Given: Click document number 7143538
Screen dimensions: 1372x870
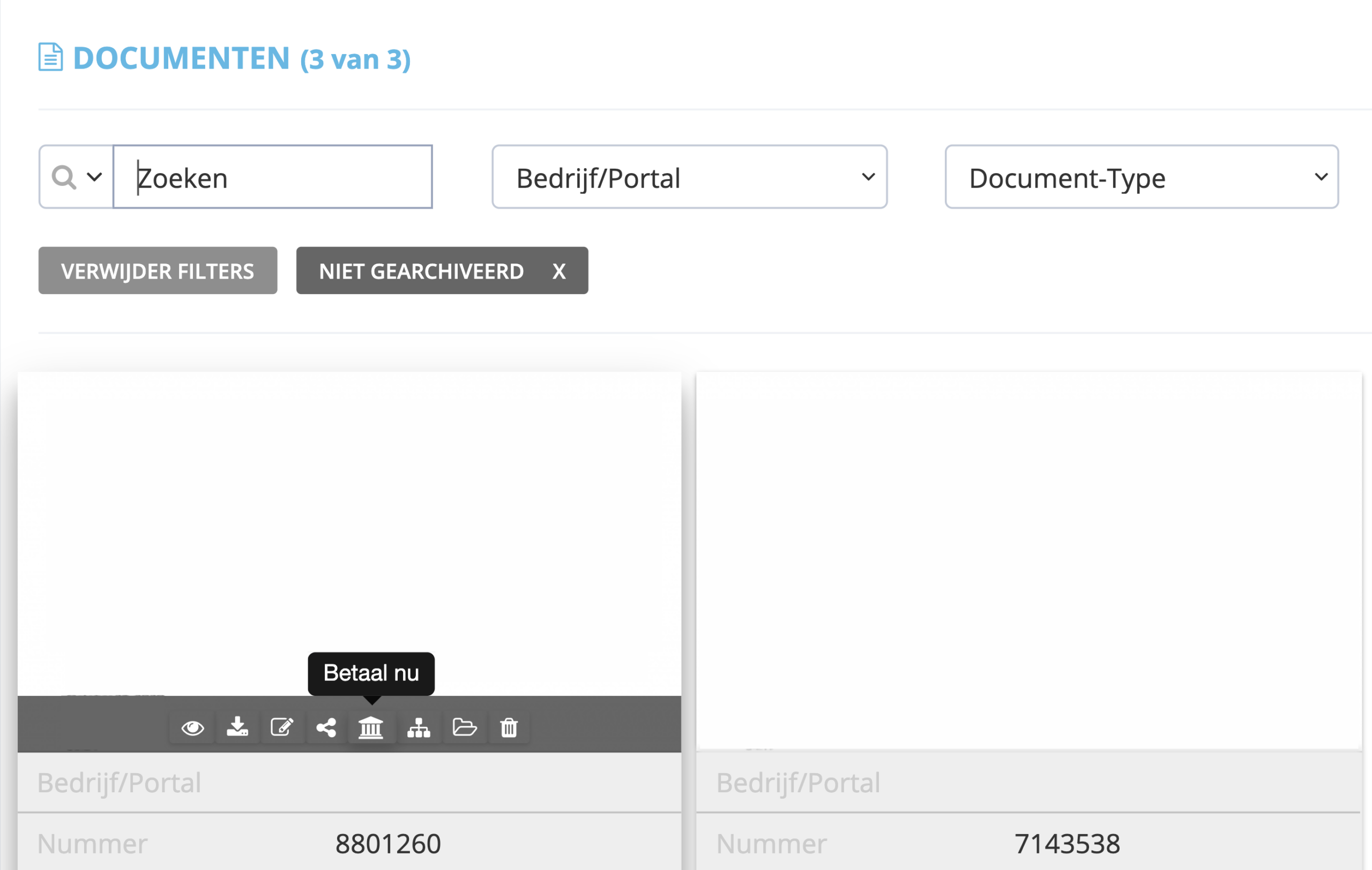Looking at the screenshot, I should click(x=1067, y=844).
